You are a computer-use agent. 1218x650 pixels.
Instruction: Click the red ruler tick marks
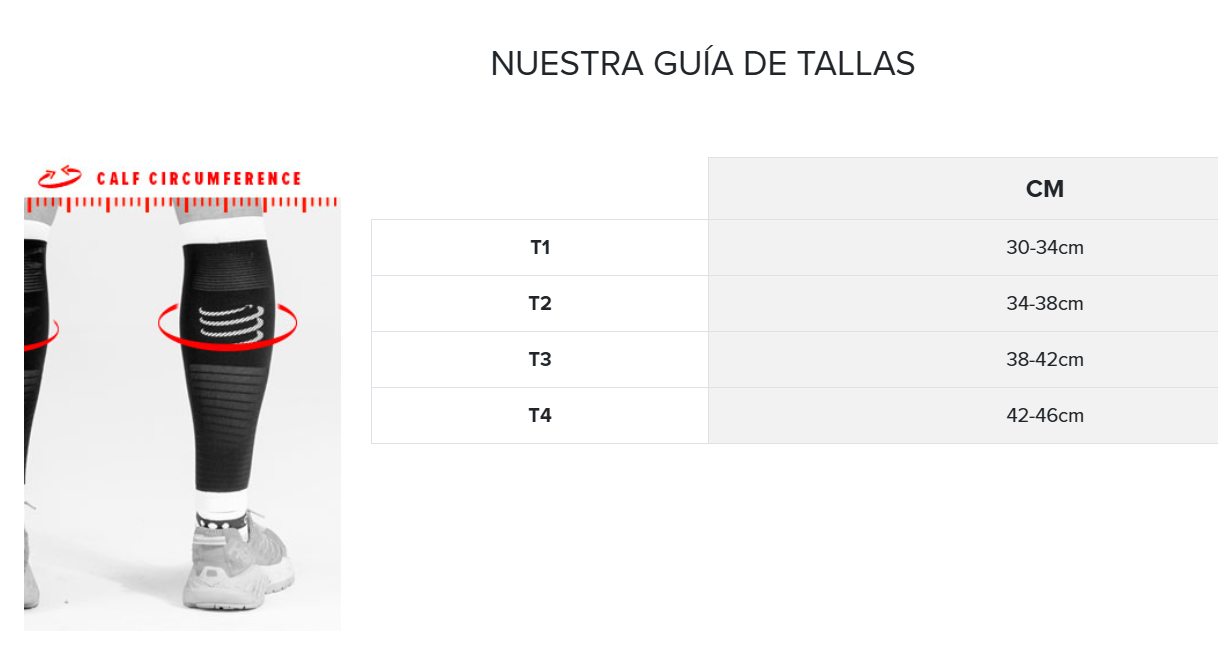tap(181, 203)
